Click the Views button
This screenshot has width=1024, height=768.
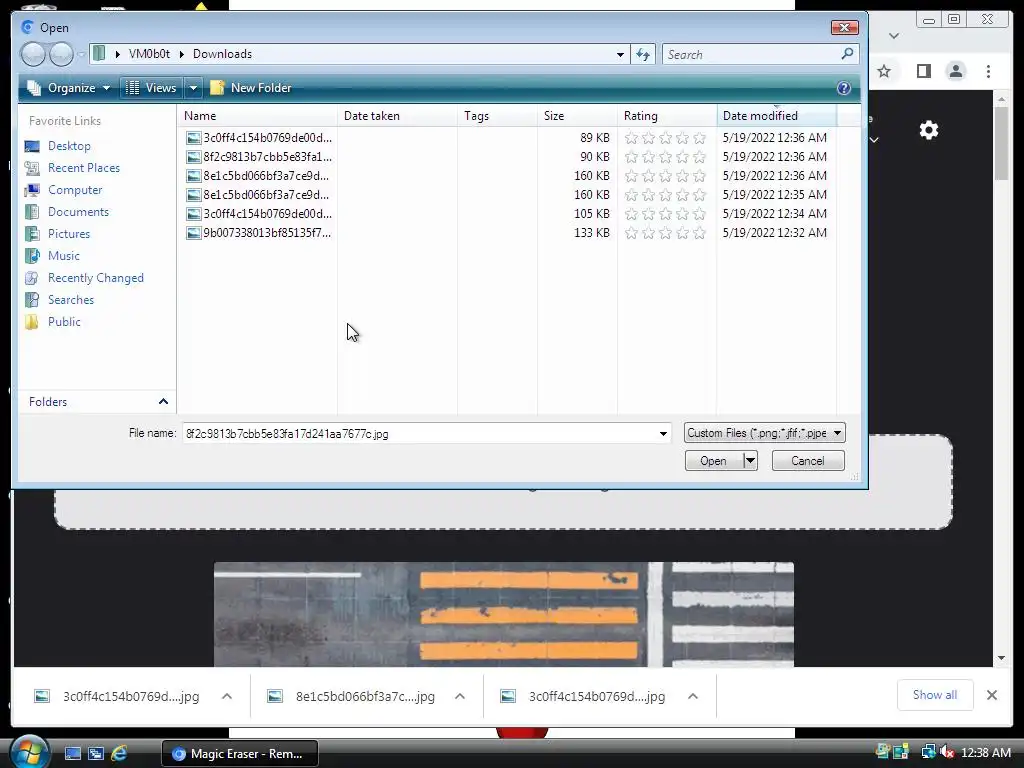tap(152, 88)
